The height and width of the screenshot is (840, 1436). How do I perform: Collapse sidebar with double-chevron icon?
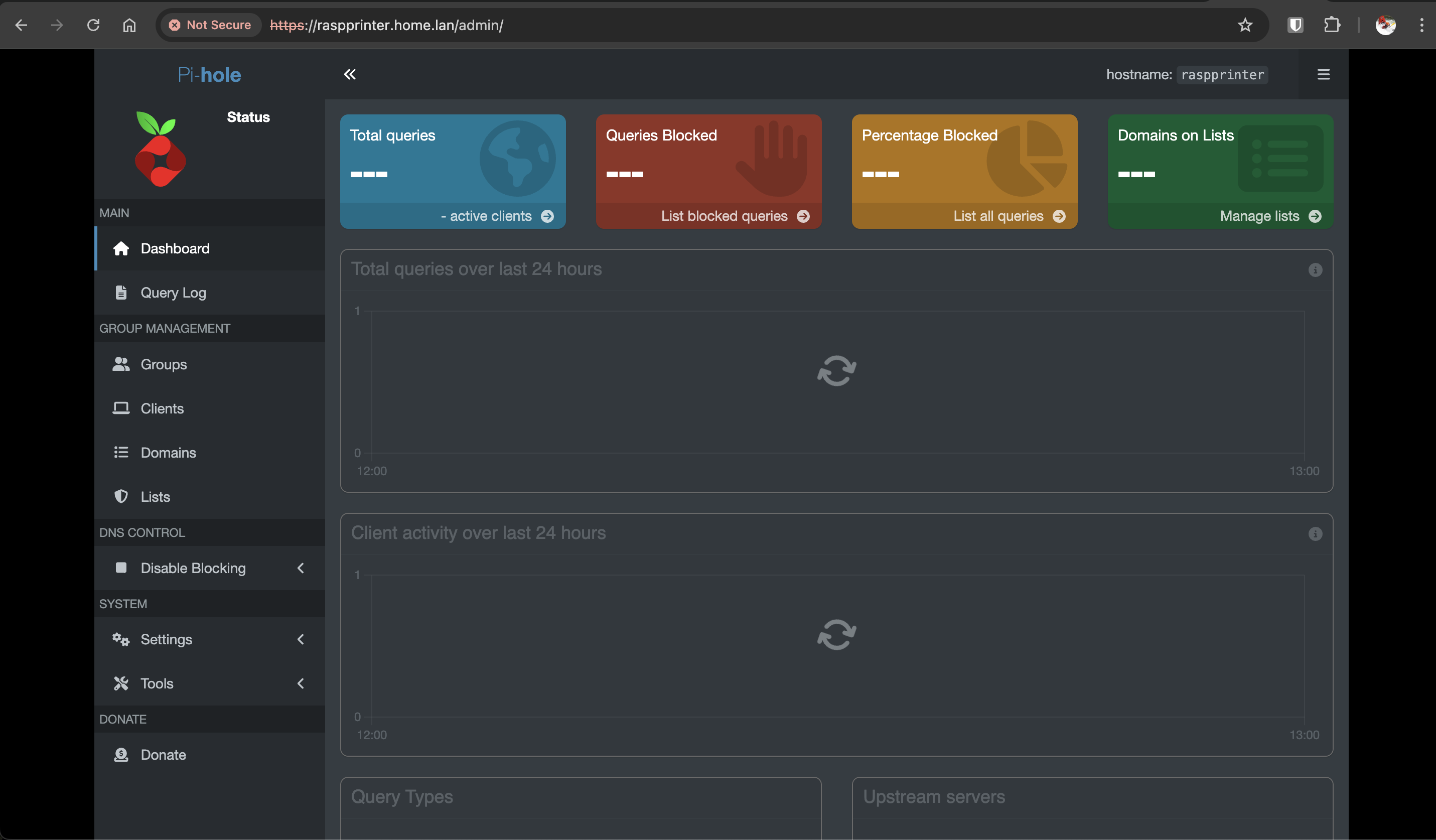349,74
